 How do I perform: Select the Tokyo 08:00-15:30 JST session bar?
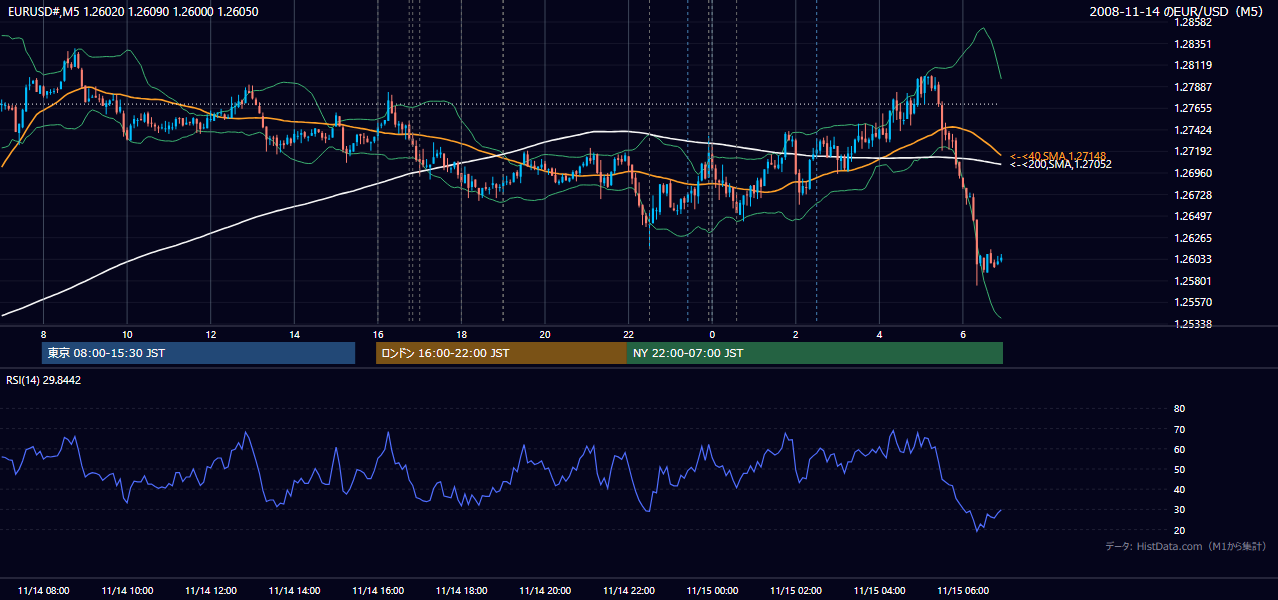199,353
